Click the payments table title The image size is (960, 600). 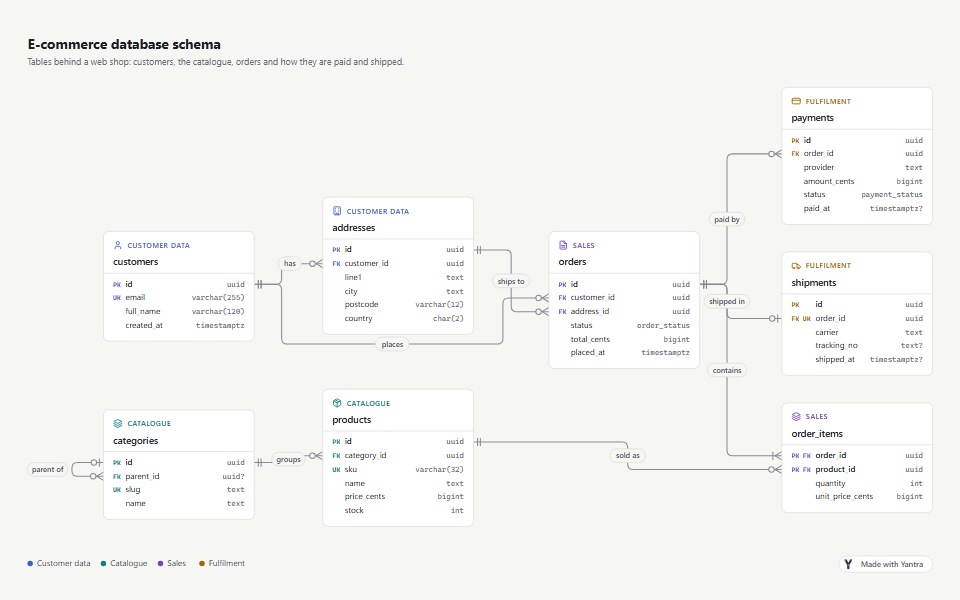point(812,118)
